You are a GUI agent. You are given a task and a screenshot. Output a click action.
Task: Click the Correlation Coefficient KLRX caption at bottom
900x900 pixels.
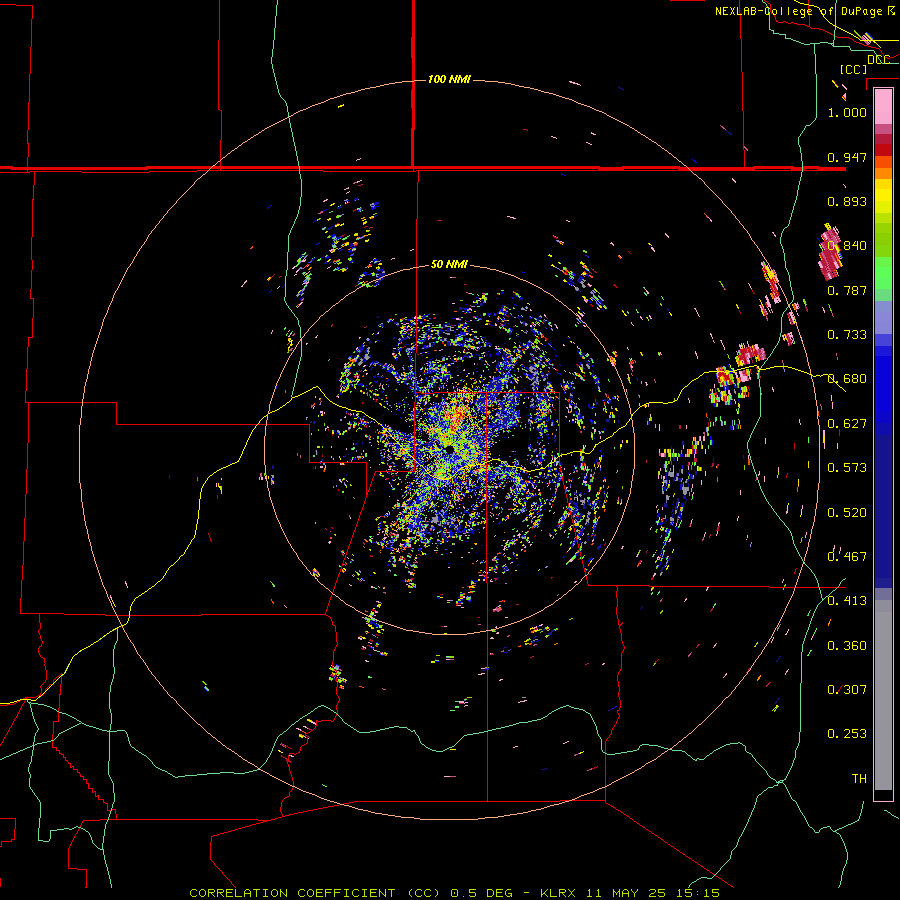click(x=454, y=893)
